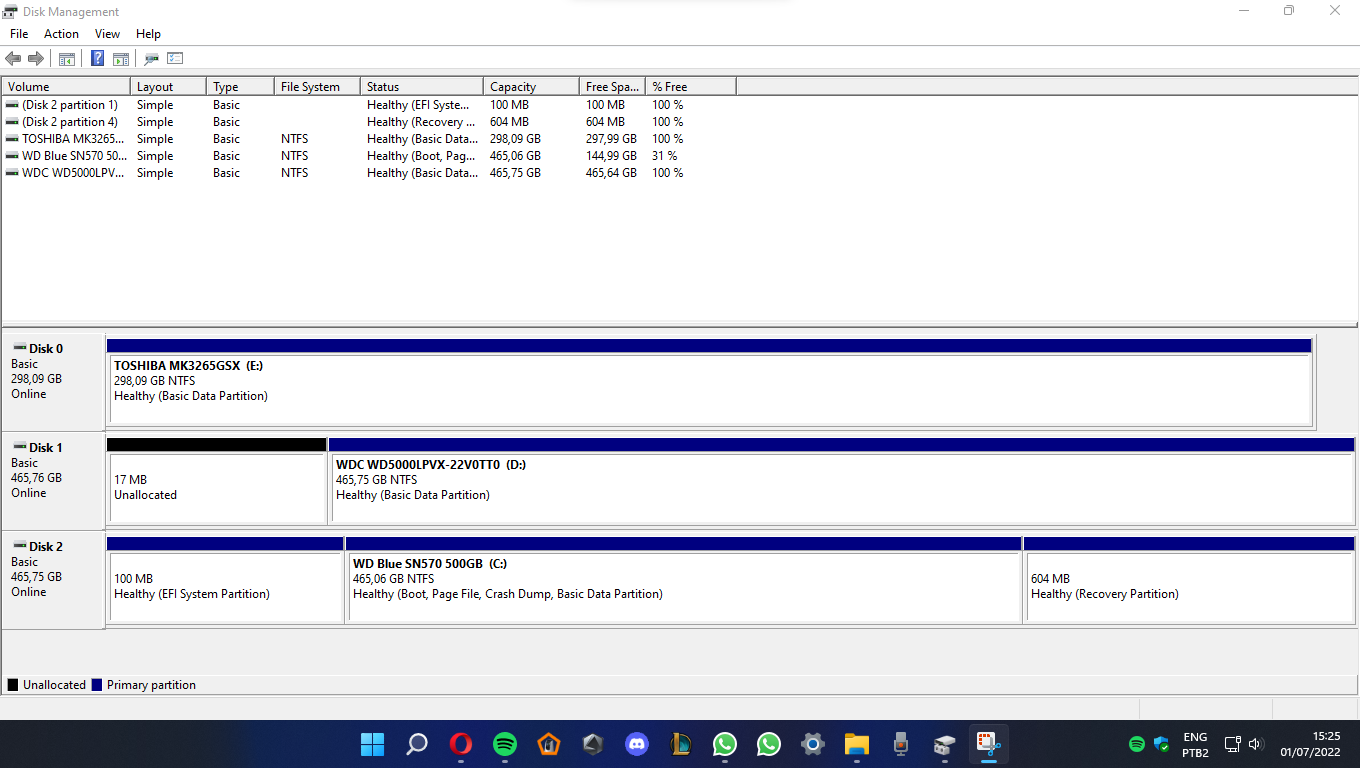The height and width of the screenshot is (768, 1360).
Task: Select the 17 MB Unallocated block on Disk 1
Action: coord(217,481)
